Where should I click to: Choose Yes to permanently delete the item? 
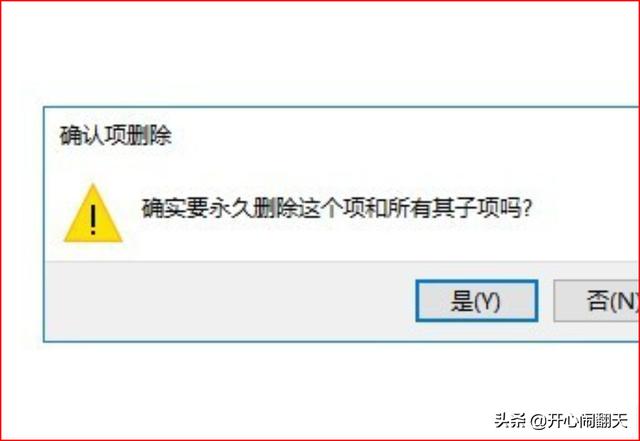tap(476, 301)
